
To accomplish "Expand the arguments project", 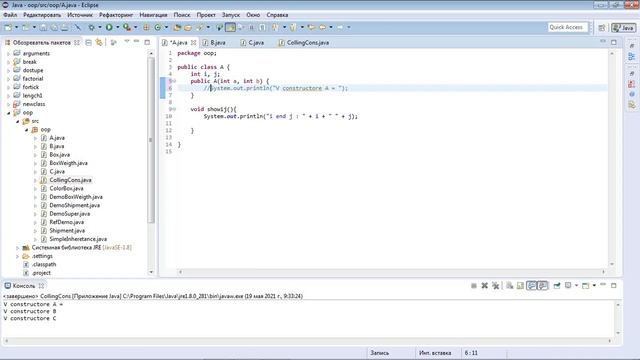I will (8, 53).
